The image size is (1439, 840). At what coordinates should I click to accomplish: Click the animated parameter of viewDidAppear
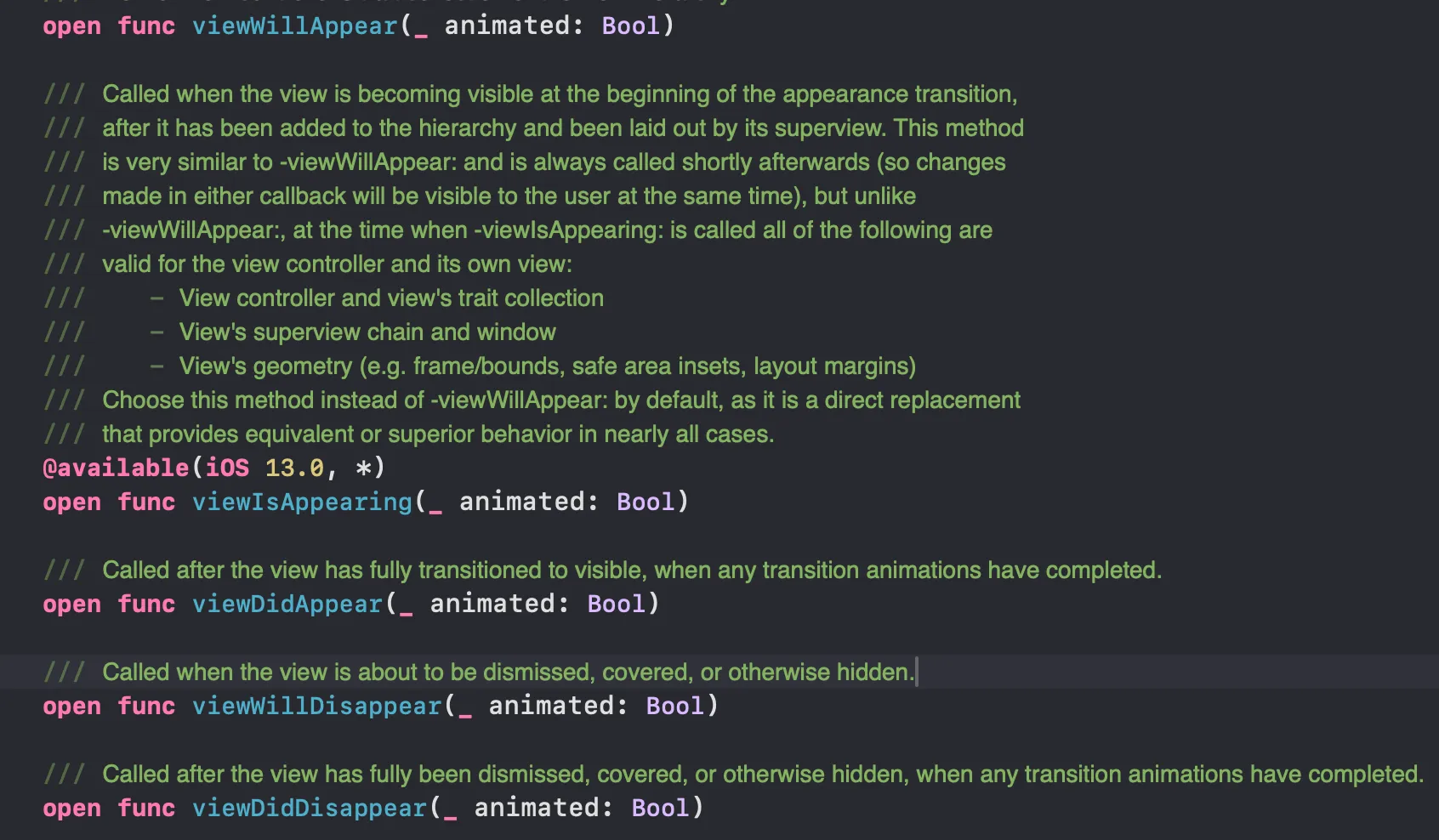491,604
